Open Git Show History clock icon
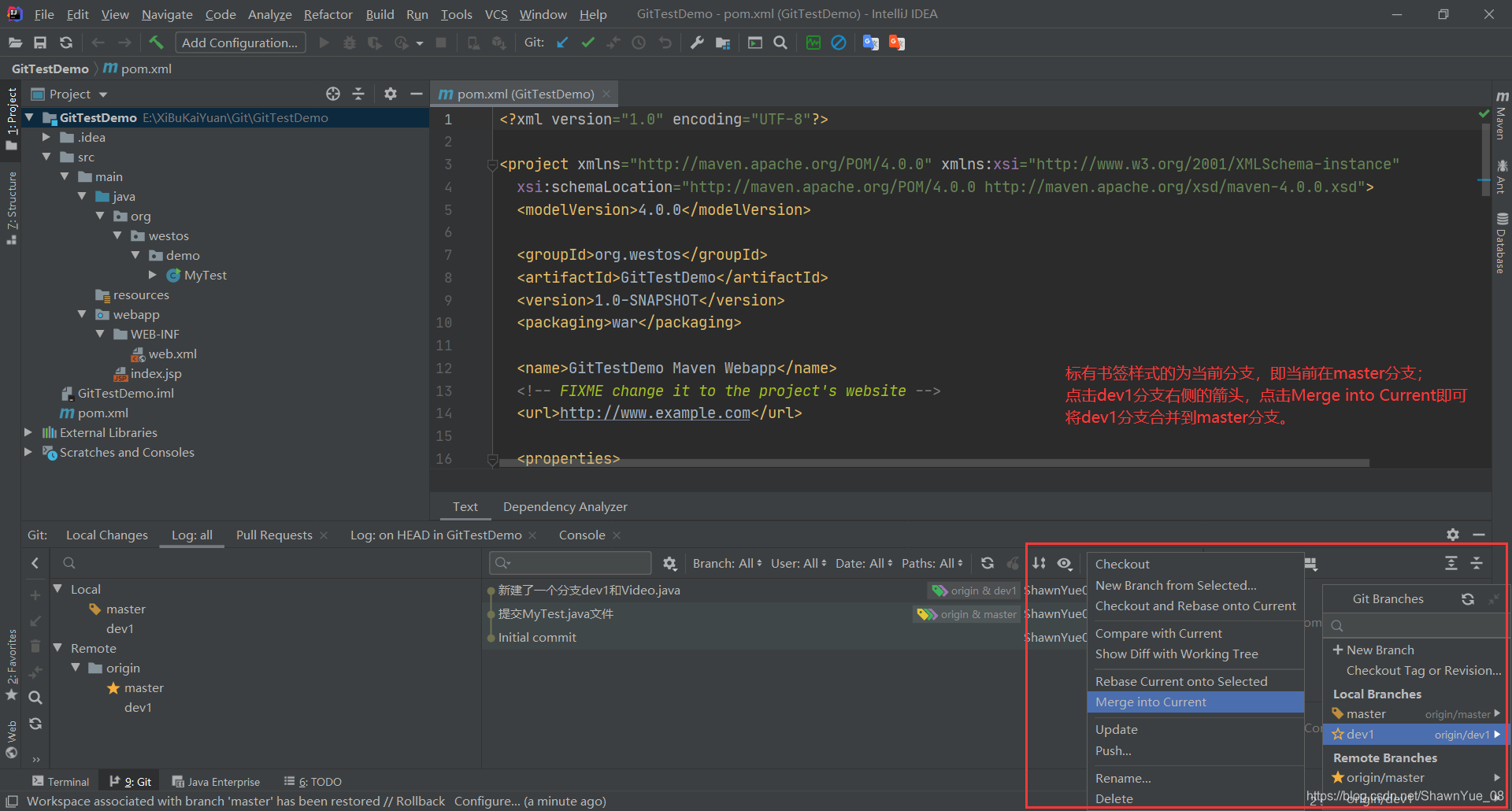Screen dimensions: 1512x811 pyautogui.click(x=639, y=43)
